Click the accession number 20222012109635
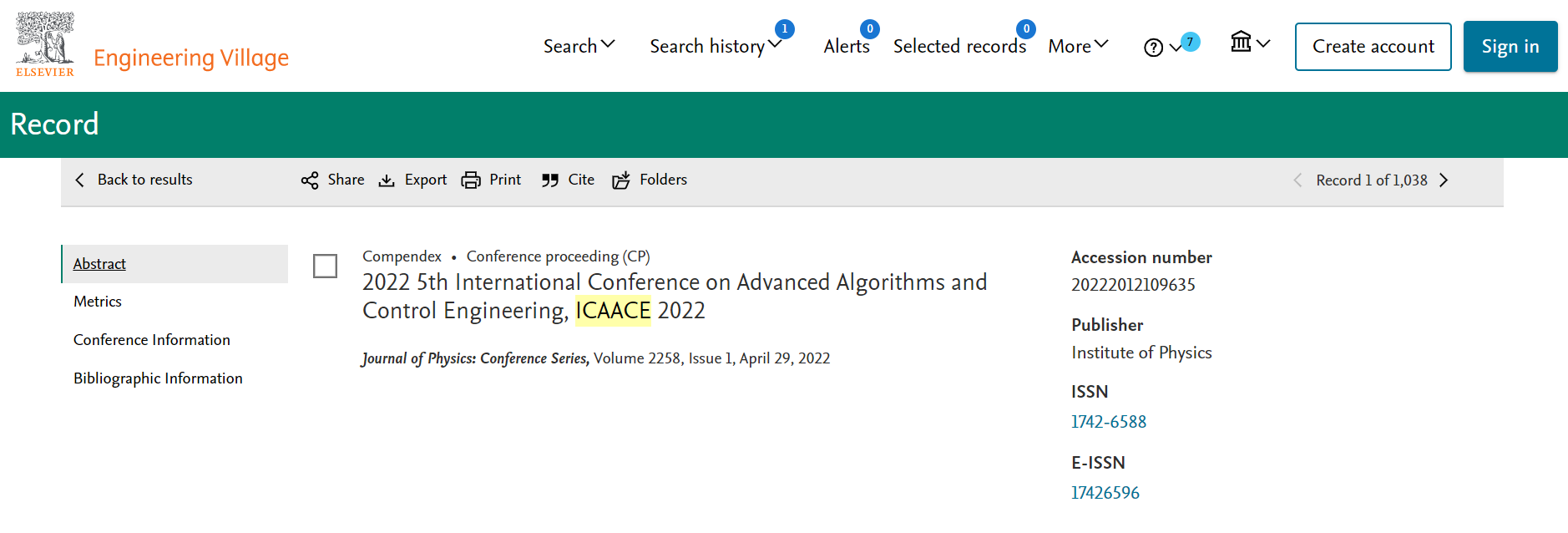1568x533 pixels. coord(1133,285)
